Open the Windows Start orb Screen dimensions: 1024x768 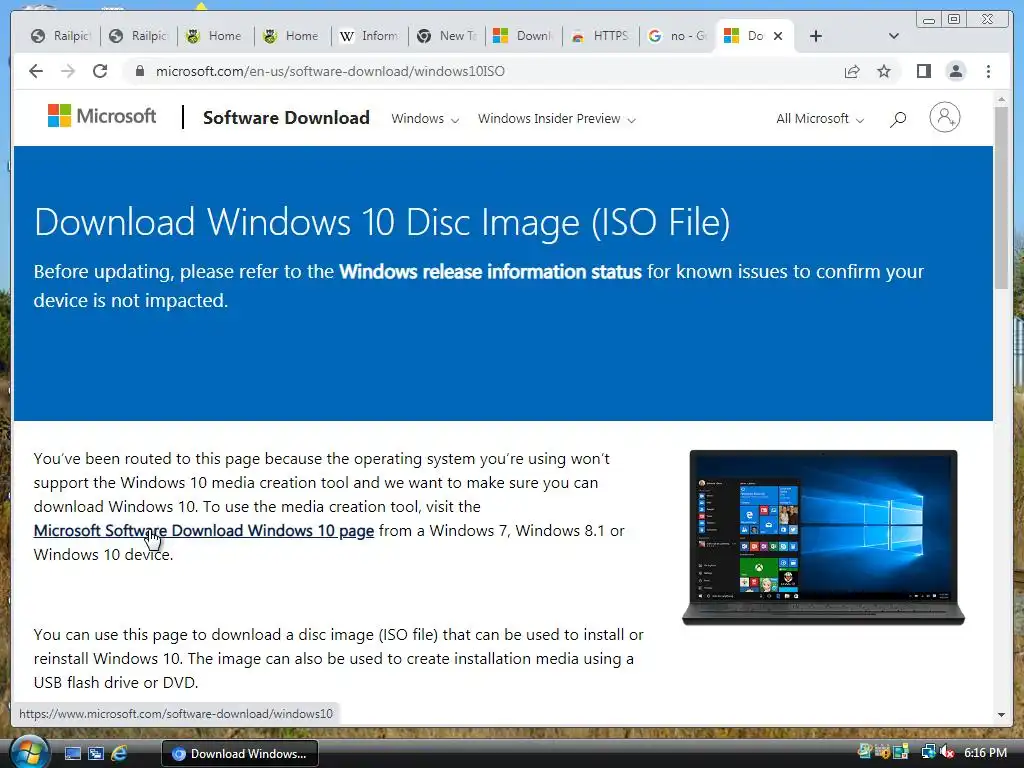coord(28,753)
